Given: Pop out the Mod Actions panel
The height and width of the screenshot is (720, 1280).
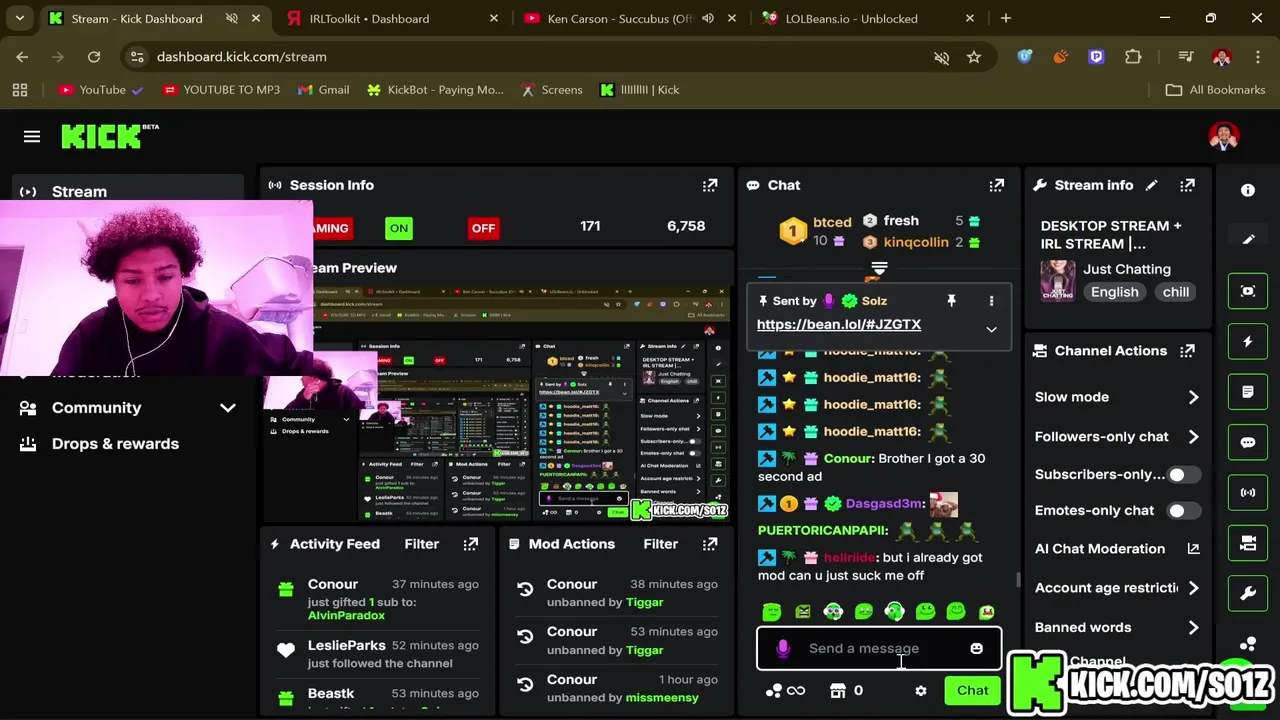Looking at the screenshot, I should (x=710, y=544).
